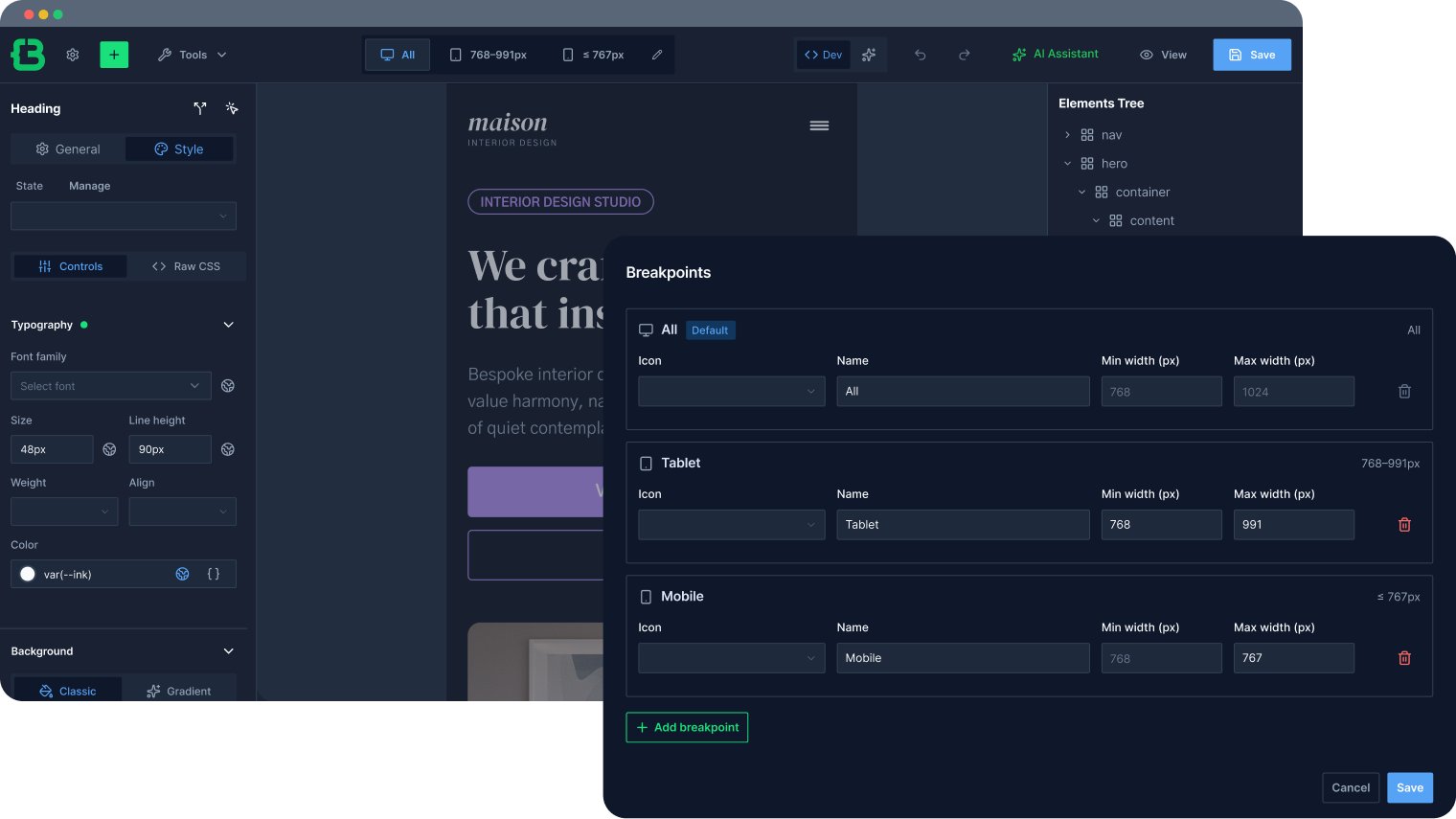
Task: Select the container tree item
Action: point(1142,192)
